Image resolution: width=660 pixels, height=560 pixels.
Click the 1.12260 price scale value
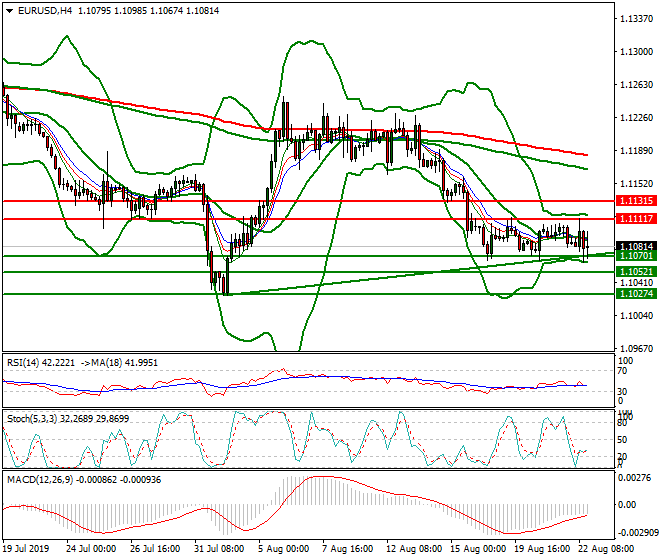pyautogui.click(x=637, y=117)
